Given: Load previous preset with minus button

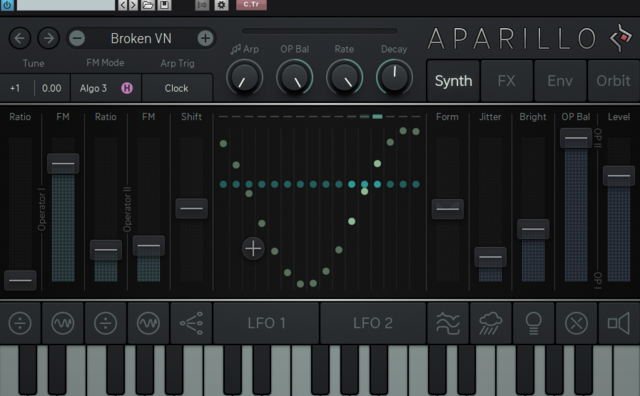Looking at the screenshot, I should pyautogui.click(x=77, y=38).
